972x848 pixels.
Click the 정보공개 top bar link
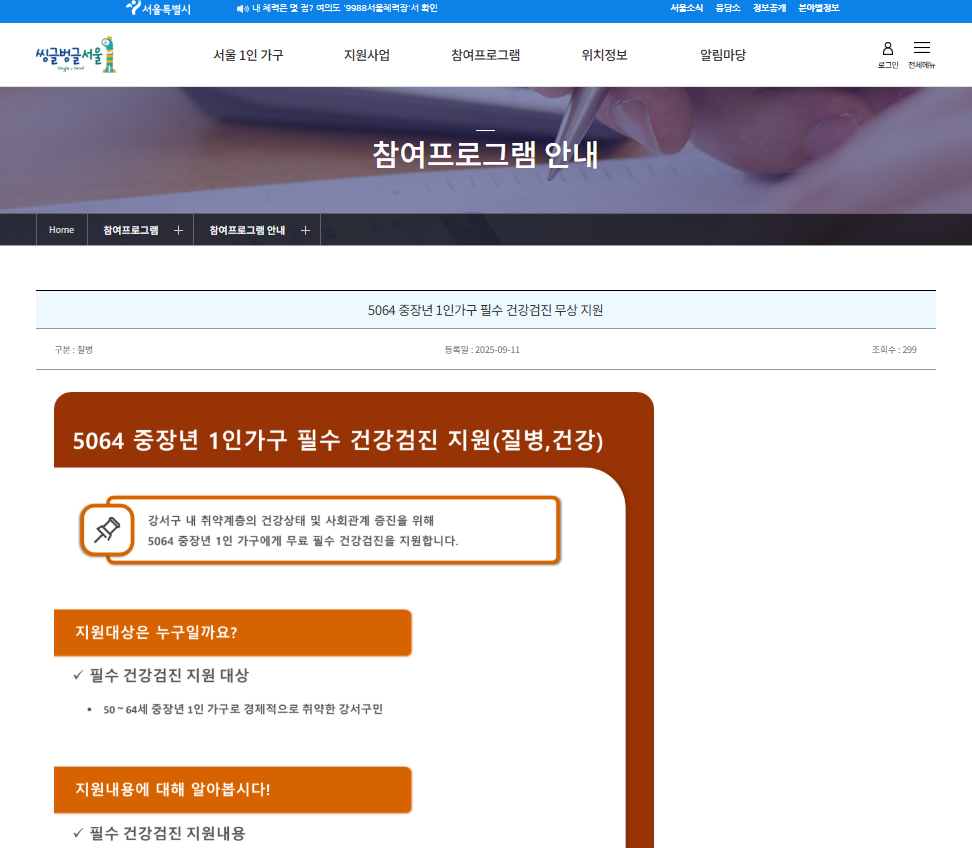pos(770,9)
